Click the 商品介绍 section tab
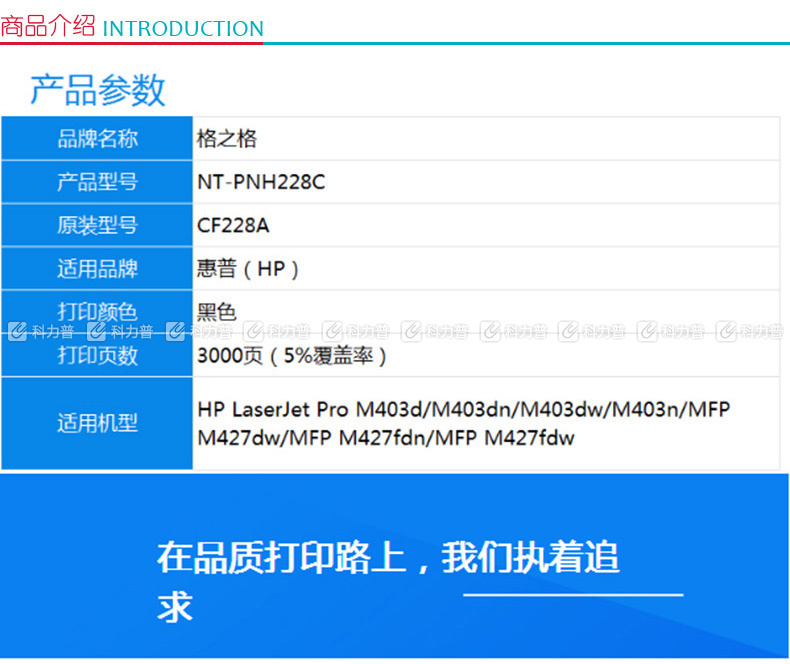The width and height of the screenshot is (790, 664). click(49, 26)
